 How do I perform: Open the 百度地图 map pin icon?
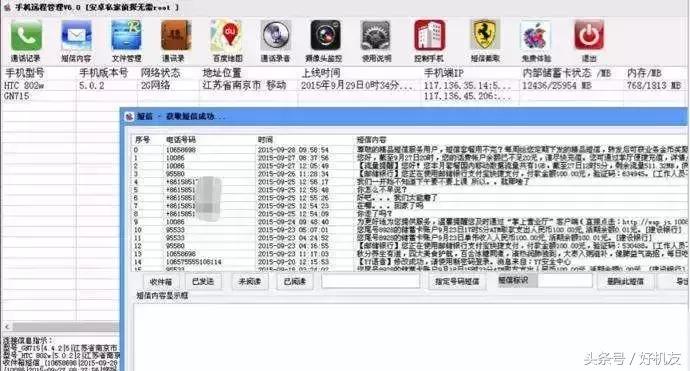(x=227, y=35)
